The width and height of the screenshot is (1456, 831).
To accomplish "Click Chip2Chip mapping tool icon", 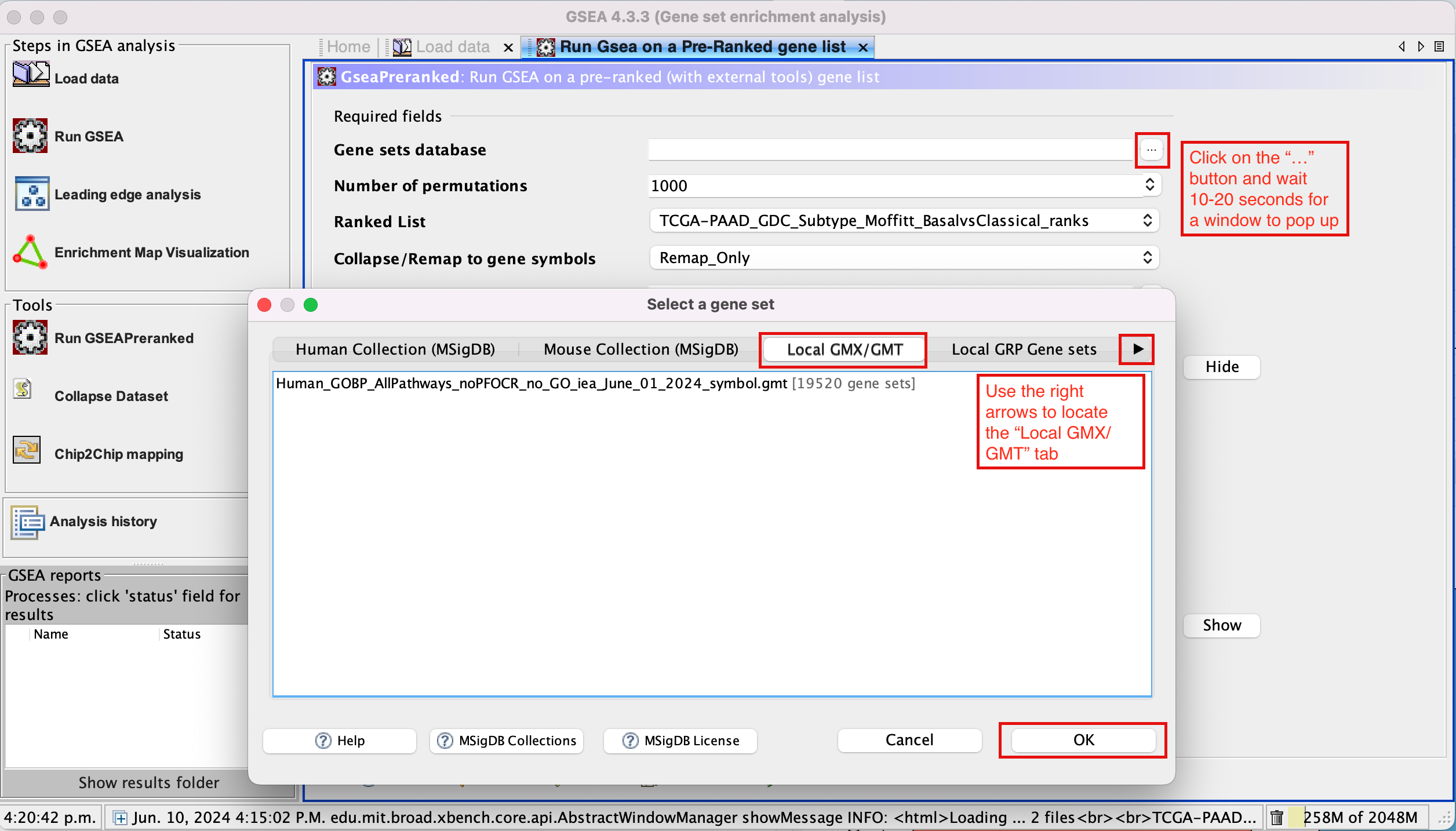I will click(x=27, y=450).
